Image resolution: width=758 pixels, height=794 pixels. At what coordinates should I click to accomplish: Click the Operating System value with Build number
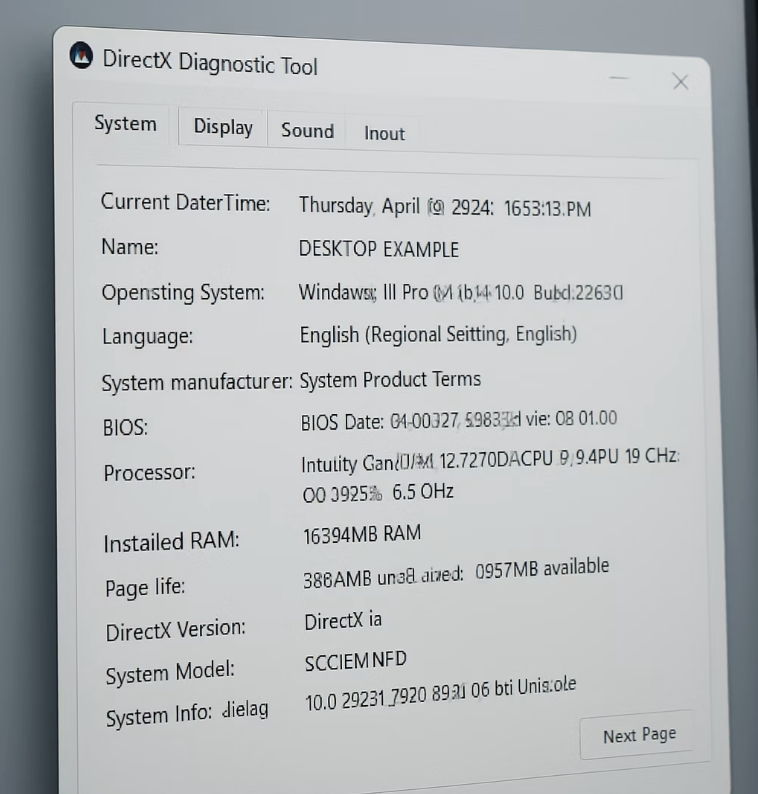point(461,293)
